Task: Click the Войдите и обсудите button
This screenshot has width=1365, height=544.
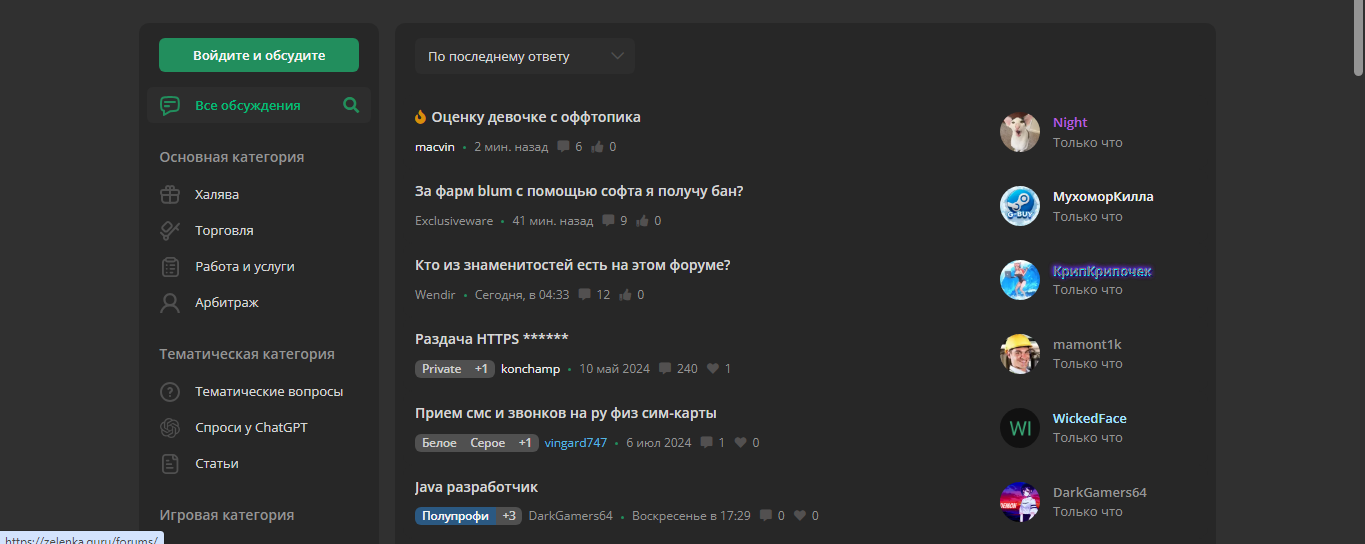Action: [259, 55]
